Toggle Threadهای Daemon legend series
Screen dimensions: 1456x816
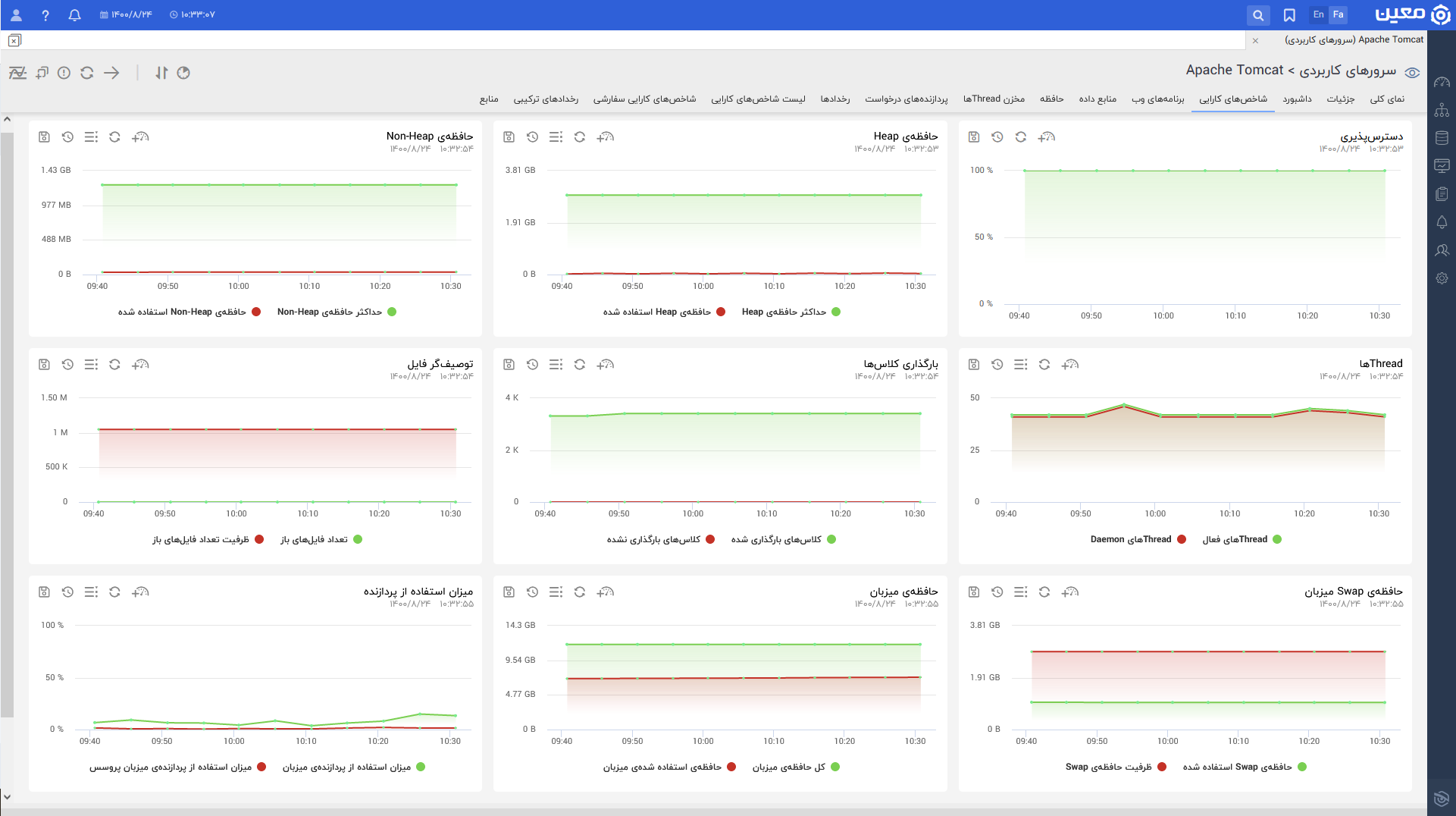tap(1138, 539)
